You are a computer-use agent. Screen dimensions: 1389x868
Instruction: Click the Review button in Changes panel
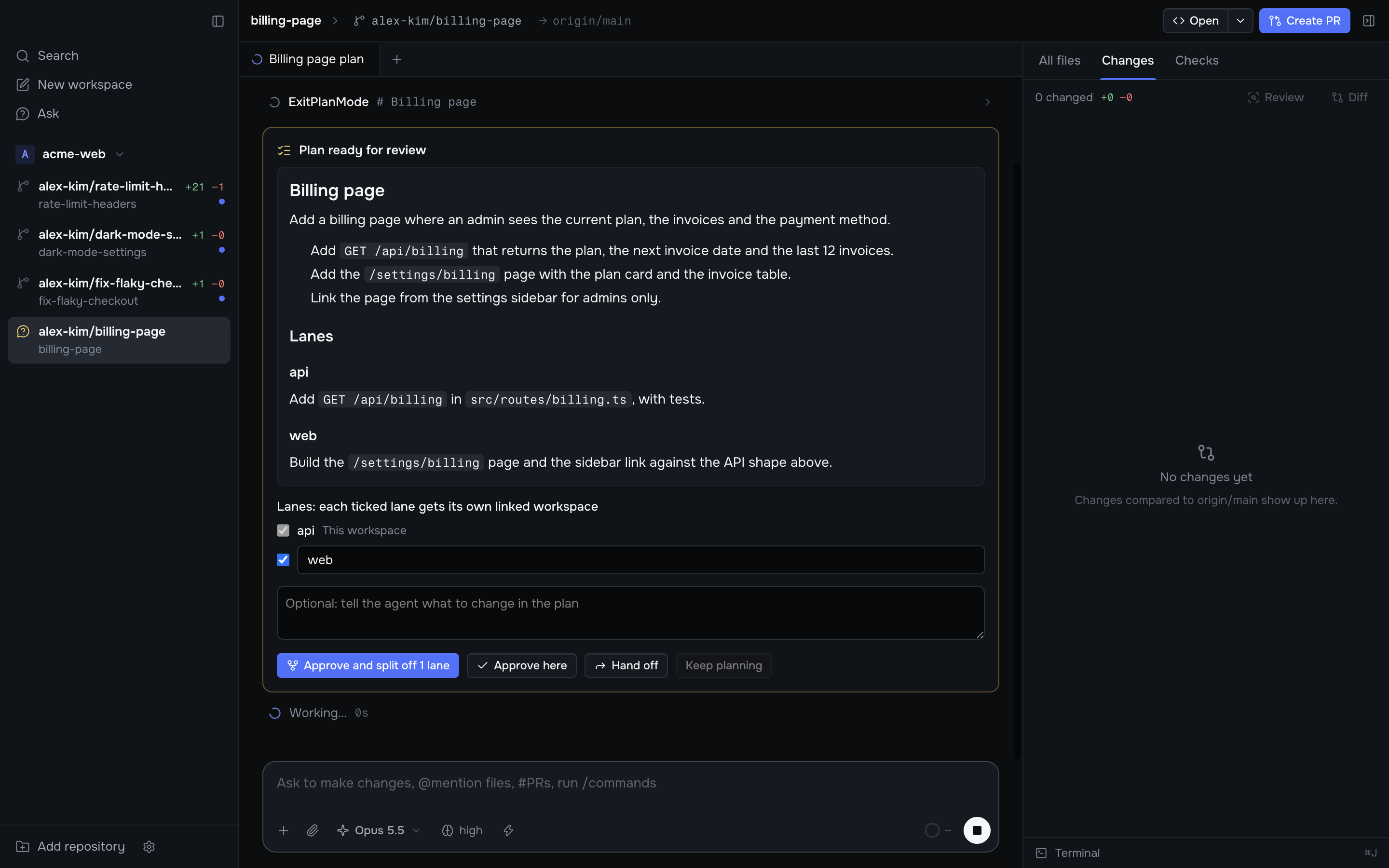pyautogui.click(x=1275, y=97)
